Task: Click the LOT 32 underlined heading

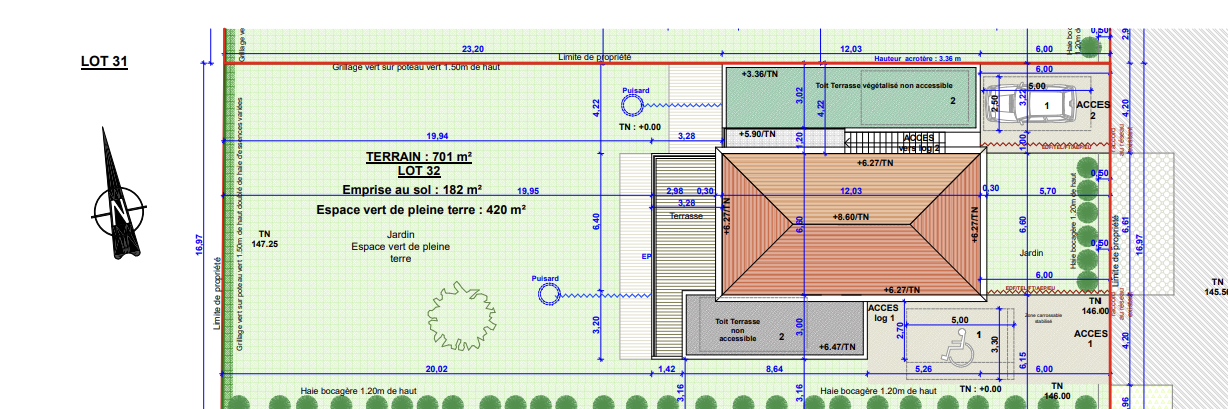Action: (x=418, y=171)
